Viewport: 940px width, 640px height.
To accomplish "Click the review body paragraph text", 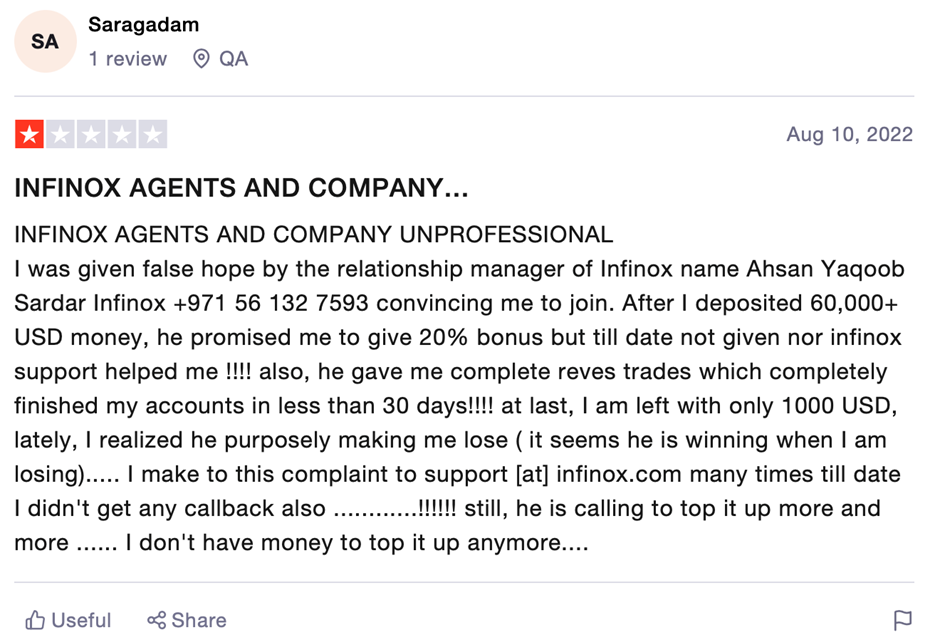I will click(x=459, y=388).
